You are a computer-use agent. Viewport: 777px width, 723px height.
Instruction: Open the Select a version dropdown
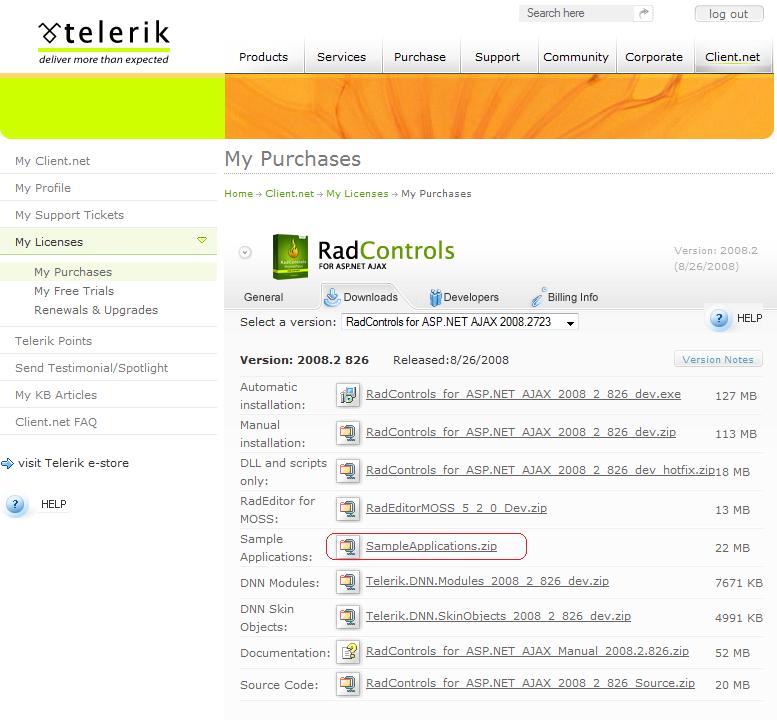tap(459, 322)
